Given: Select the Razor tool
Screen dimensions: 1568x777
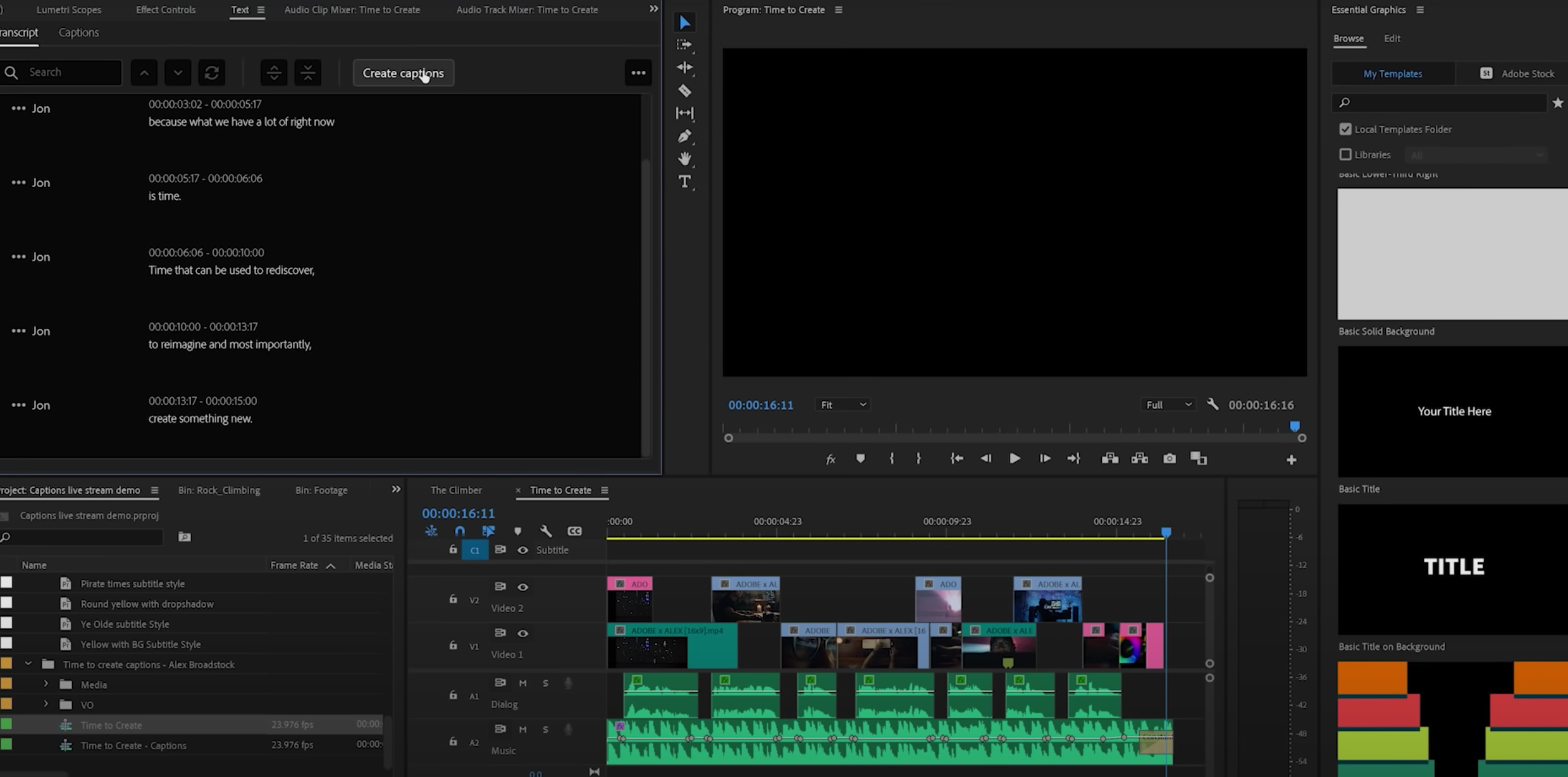Looking at the screenshot, I should [x=684, y=90].
